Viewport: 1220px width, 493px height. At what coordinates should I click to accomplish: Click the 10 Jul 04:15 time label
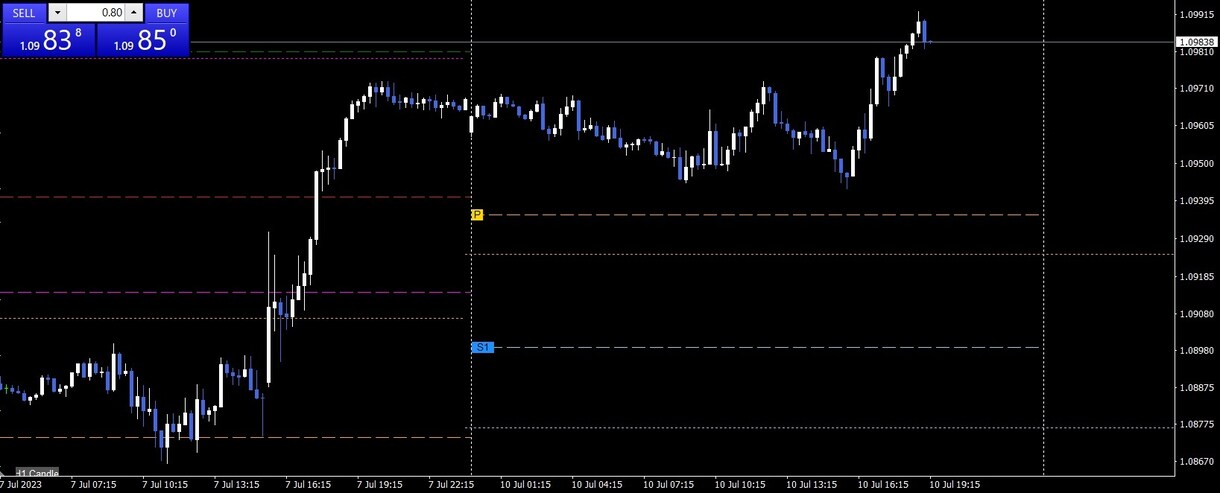597,485
